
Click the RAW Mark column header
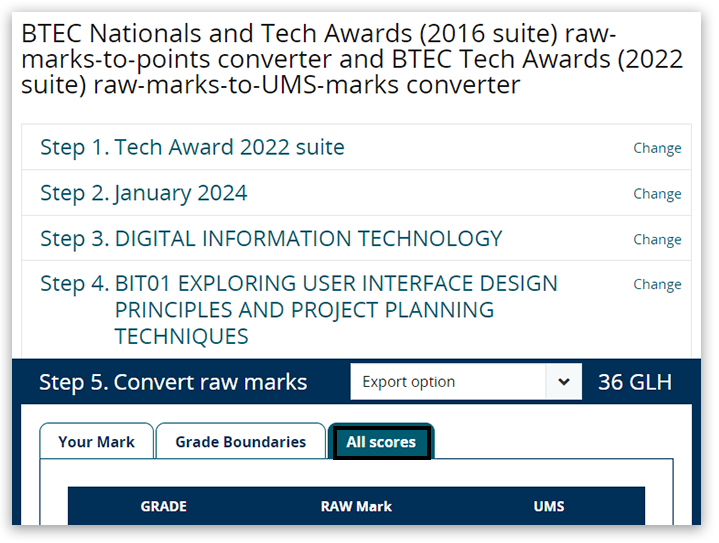(356, 507)
